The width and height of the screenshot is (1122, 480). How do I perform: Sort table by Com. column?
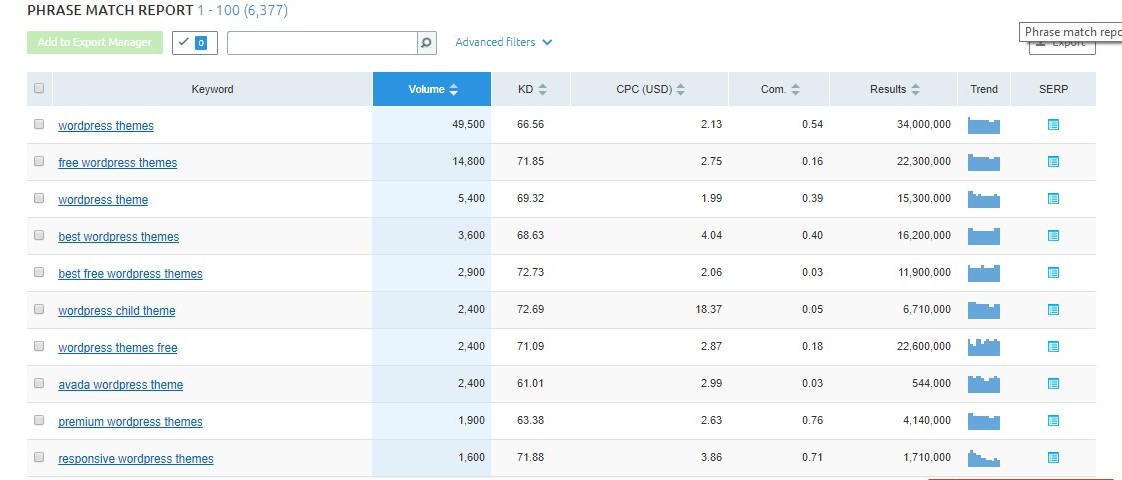[779, 89]
